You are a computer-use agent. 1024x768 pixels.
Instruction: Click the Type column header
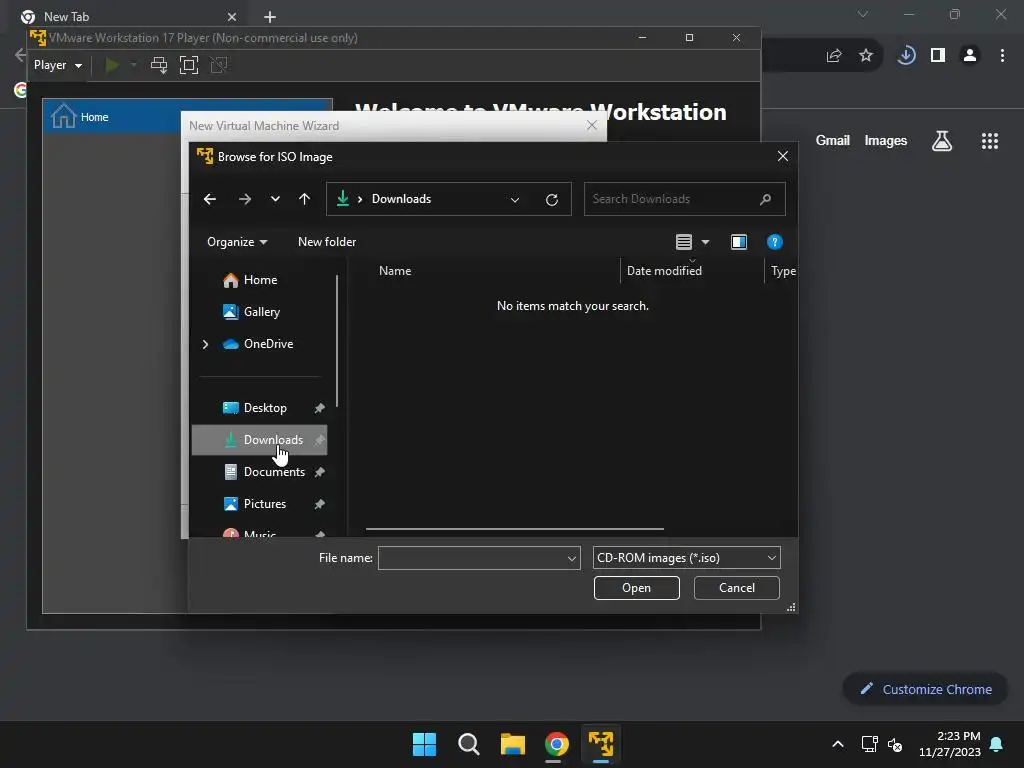click(x=783, y=270)
